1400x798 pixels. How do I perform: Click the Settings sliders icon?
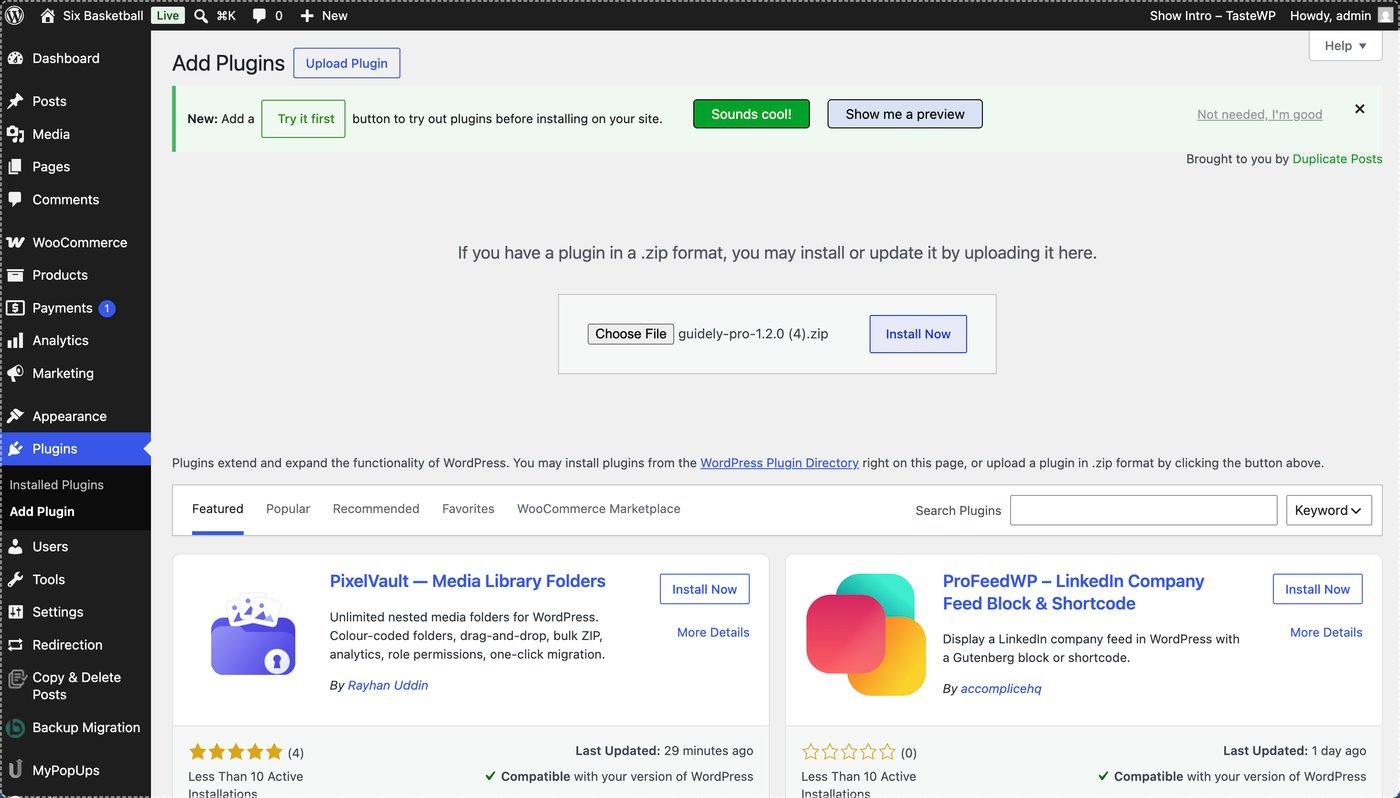pos(15,612)
